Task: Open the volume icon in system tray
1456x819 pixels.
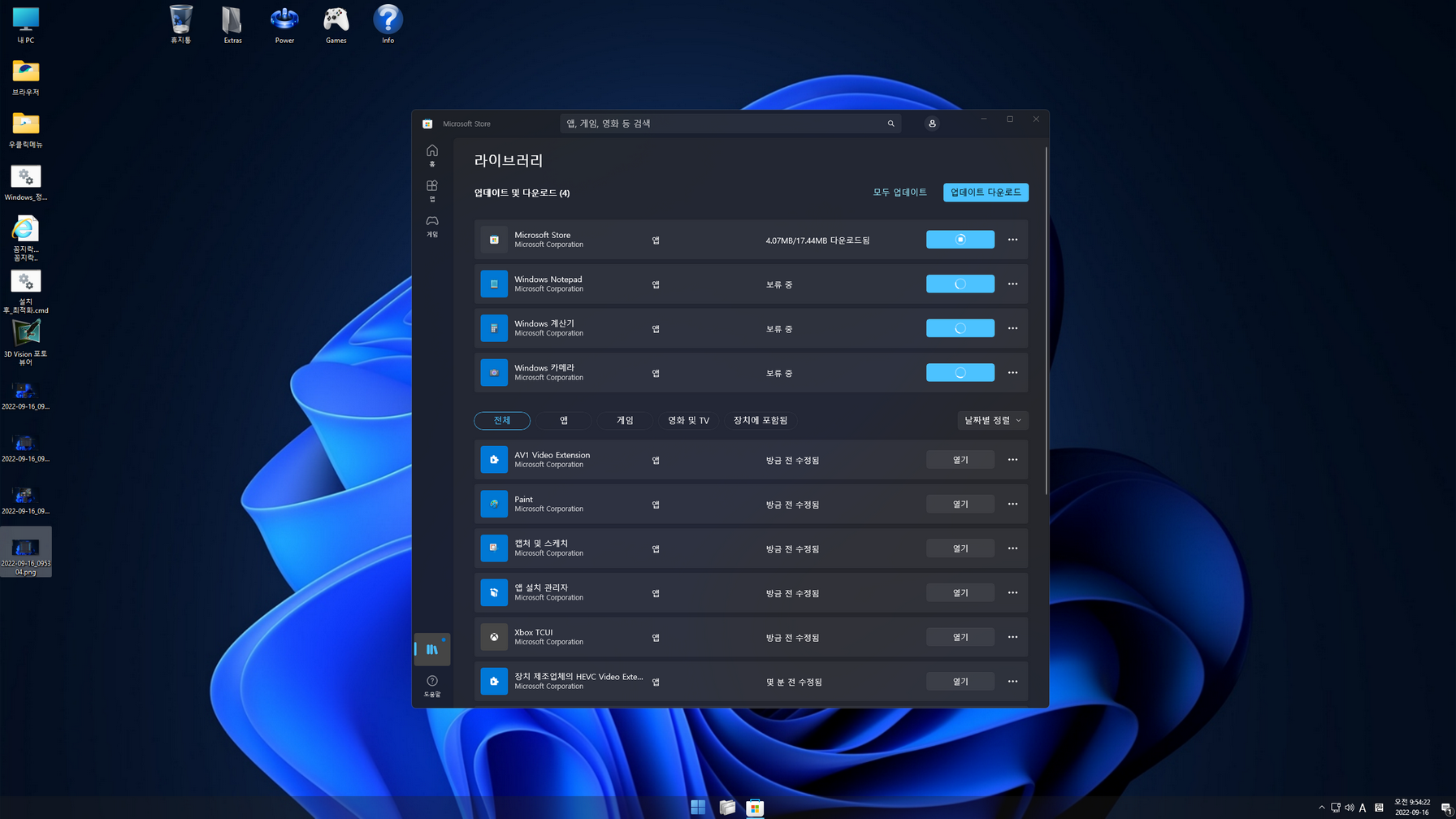Action: point(1349,808)
